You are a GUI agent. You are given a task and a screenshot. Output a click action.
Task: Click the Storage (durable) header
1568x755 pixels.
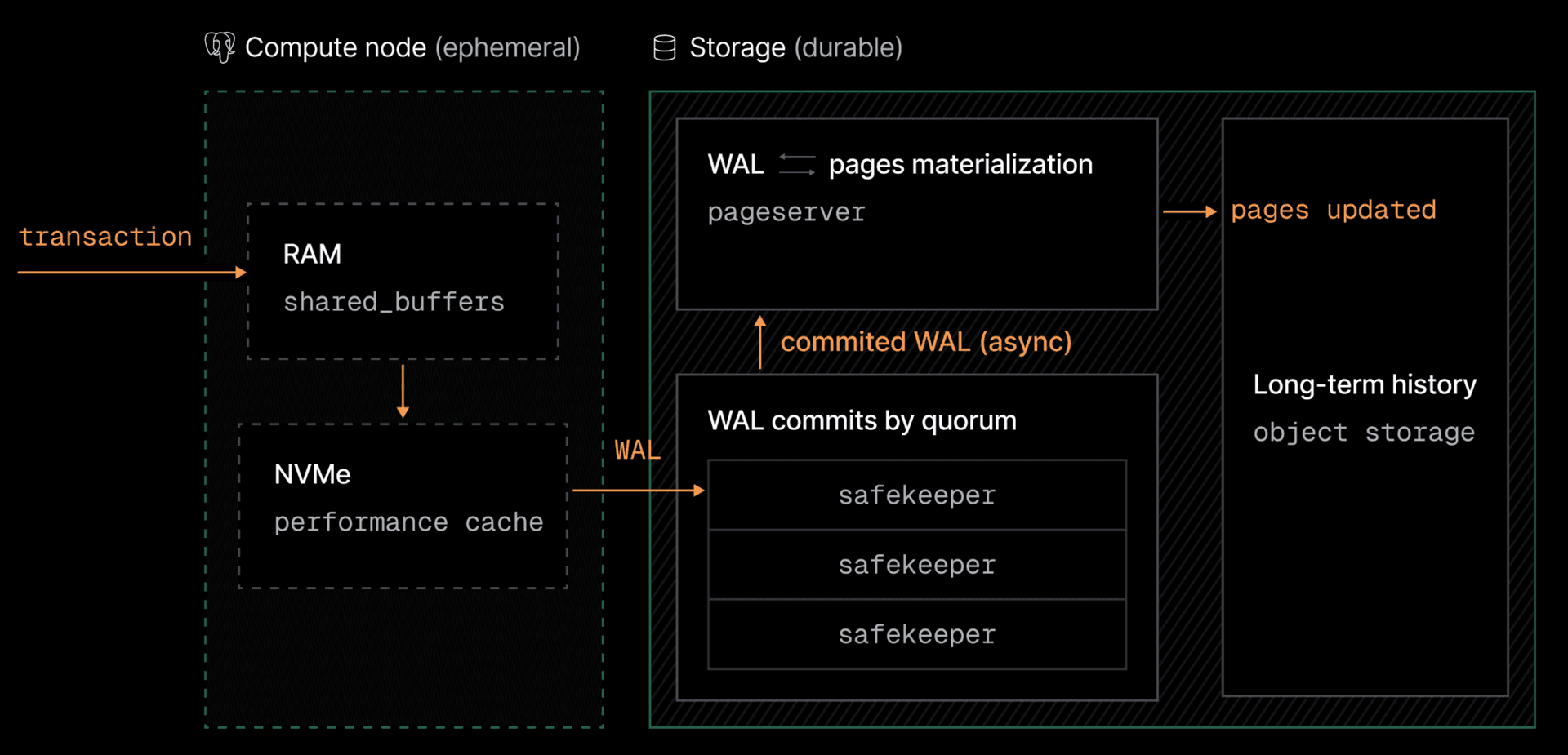click(795, 47)
